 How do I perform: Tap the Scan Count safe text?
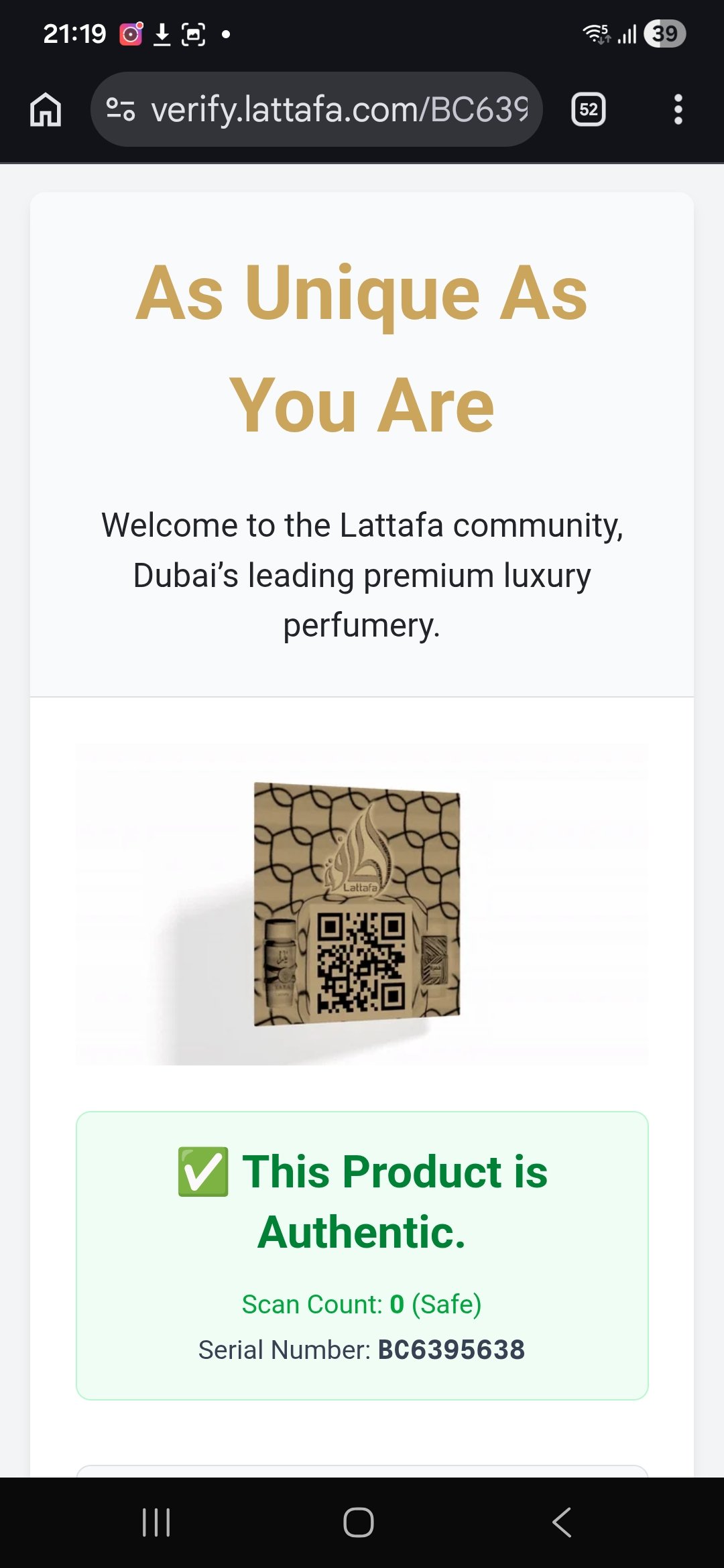click(x=361, y=1304)
